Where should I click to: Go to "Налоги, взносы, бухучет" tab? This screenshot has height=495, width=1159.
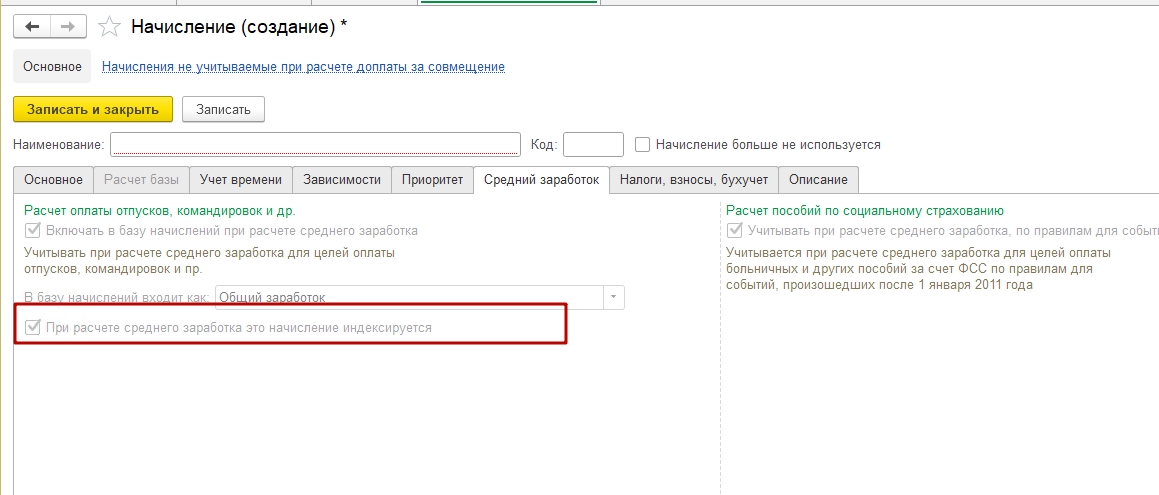(x=693, y=180)
